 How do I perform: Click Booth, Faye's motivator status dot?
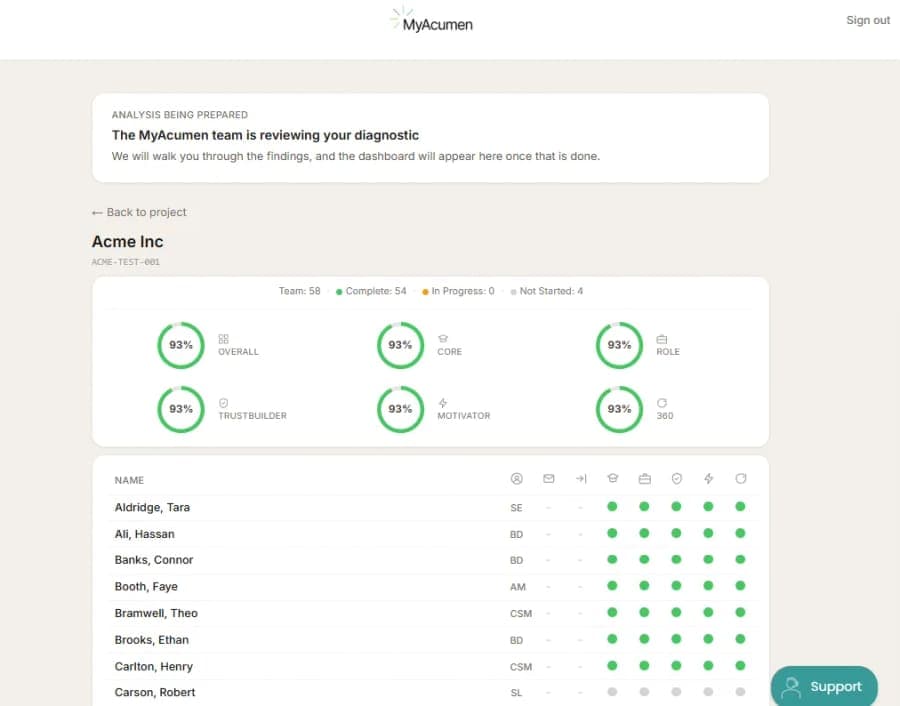tap(708, 585)
